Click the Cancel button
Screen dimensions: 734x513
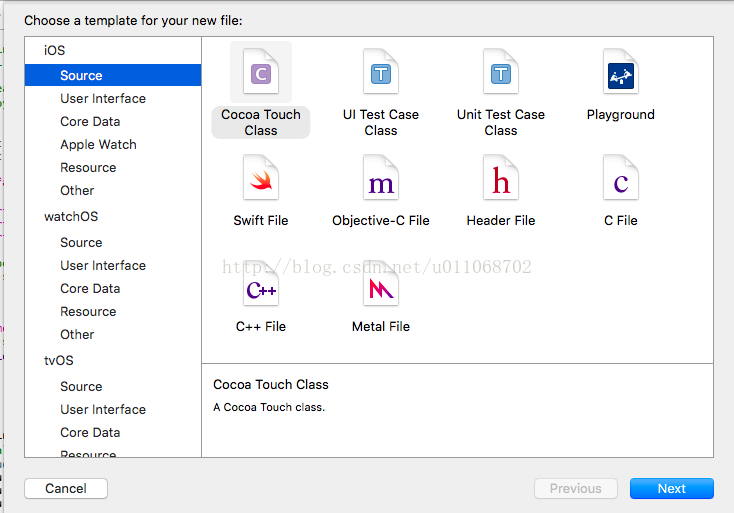66,488
